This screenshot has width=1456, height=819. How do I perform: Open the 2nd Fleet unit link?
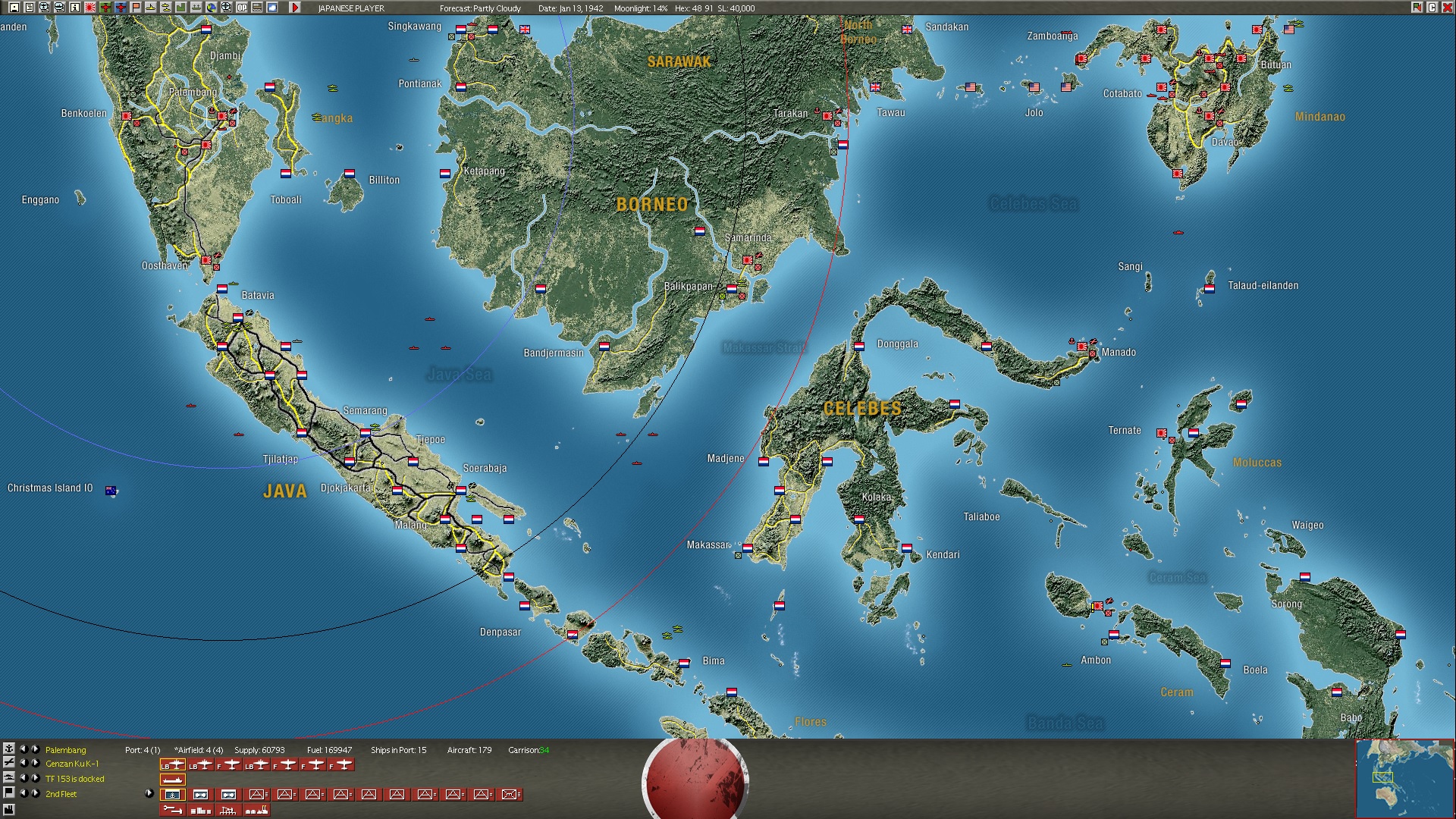(x=61, y=794)
